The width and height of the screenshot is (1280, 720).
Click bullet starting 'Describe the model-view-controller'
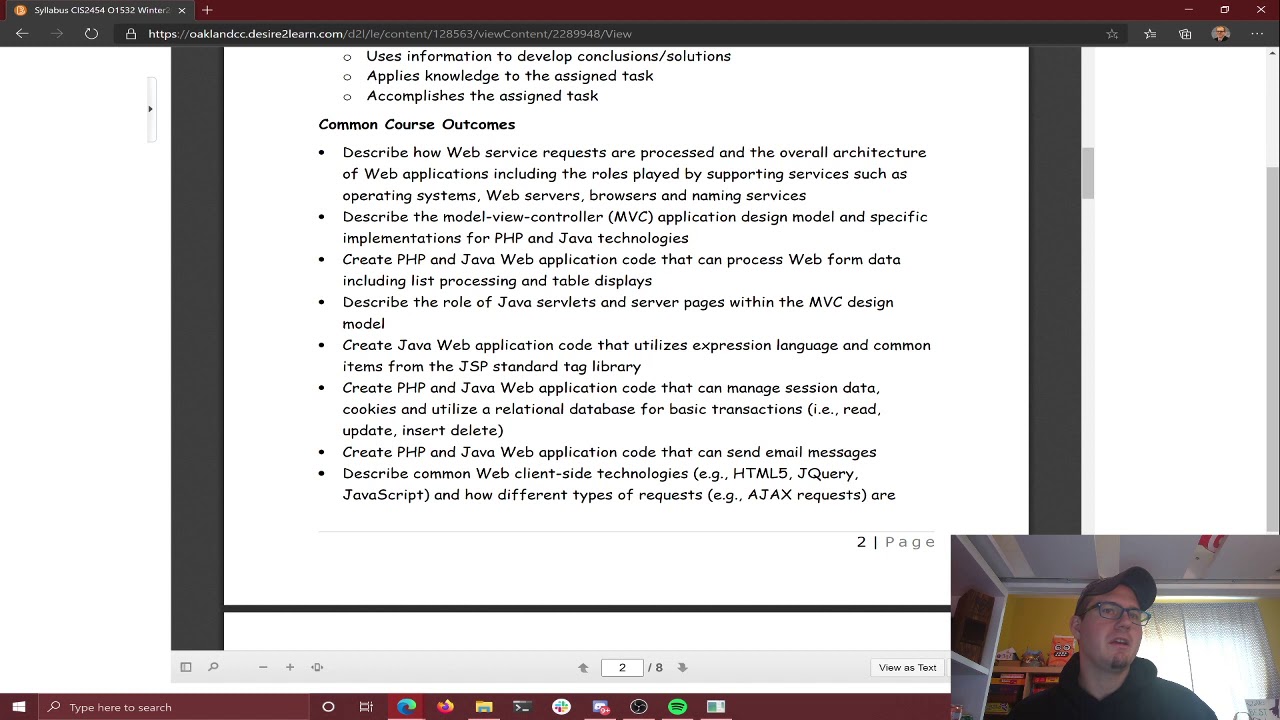(635, 227)
